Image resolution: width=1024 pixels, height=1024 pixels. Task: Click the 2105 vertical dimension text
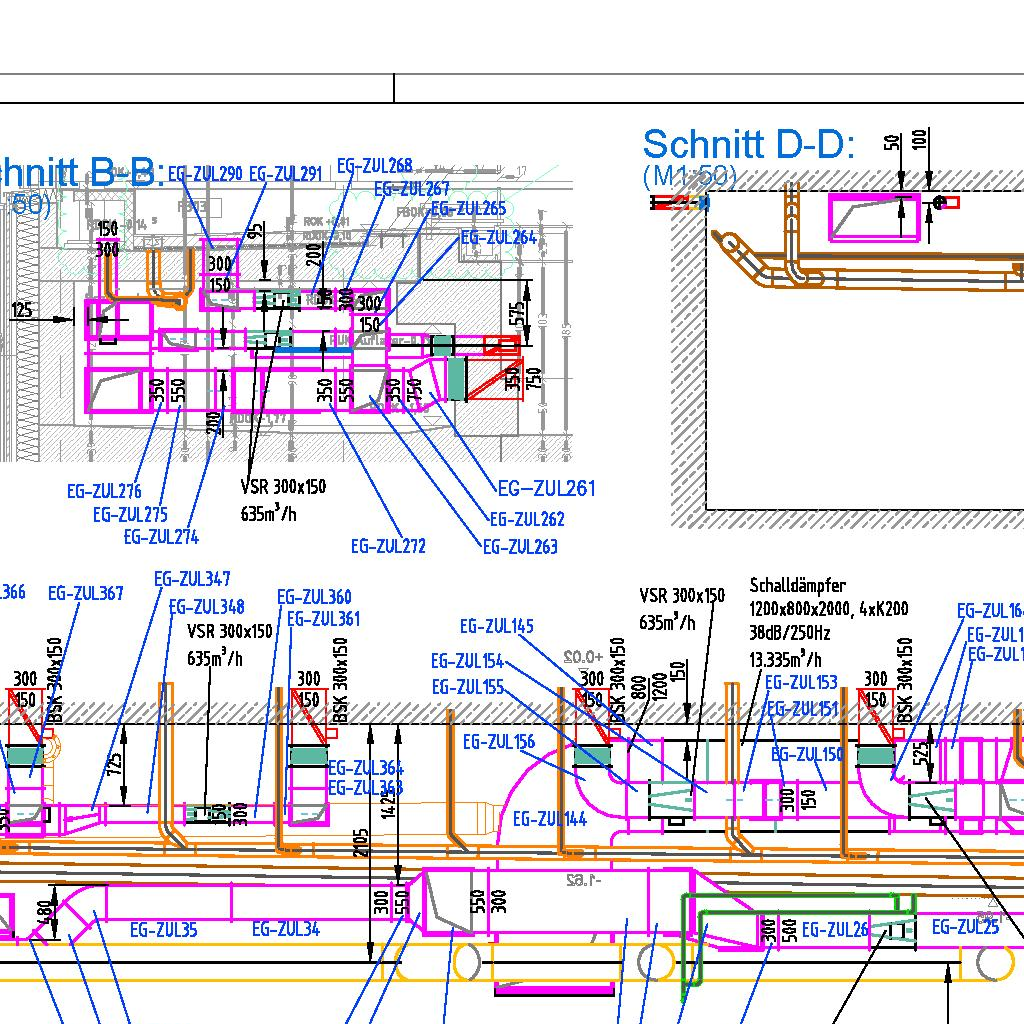[362, 849]
